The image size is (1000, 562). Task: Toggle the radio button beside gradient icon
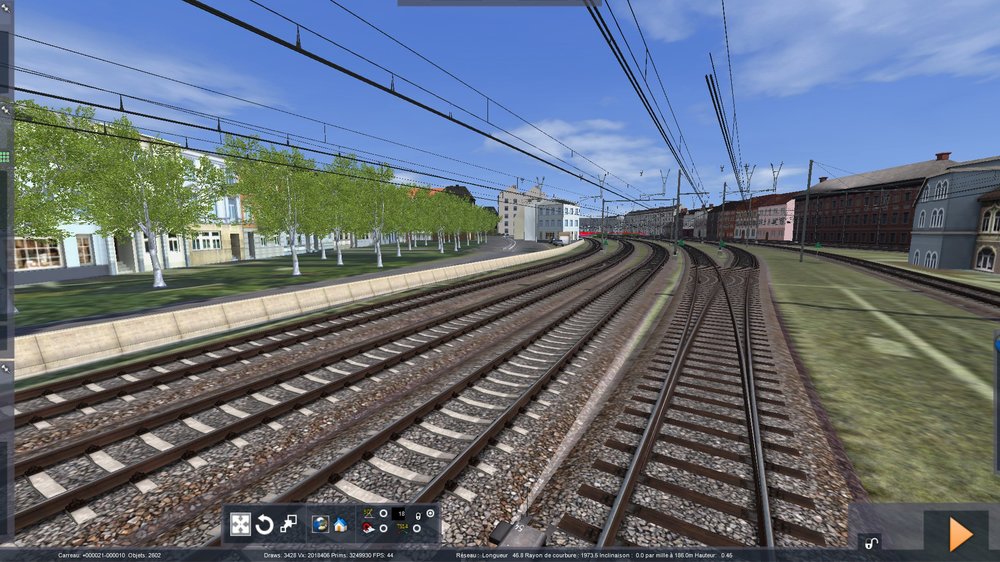pos(383,513)
